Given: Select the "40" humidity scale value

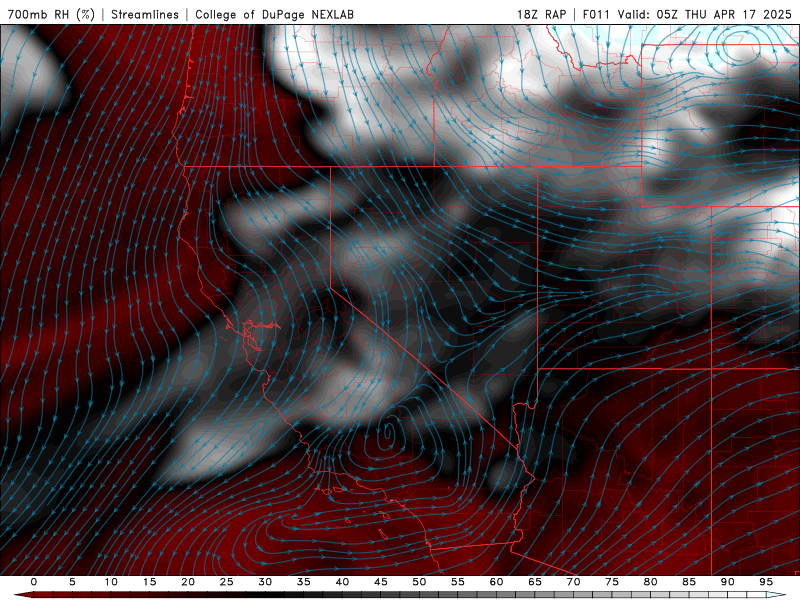Looking at the screenshot, I should click(342, 582).
